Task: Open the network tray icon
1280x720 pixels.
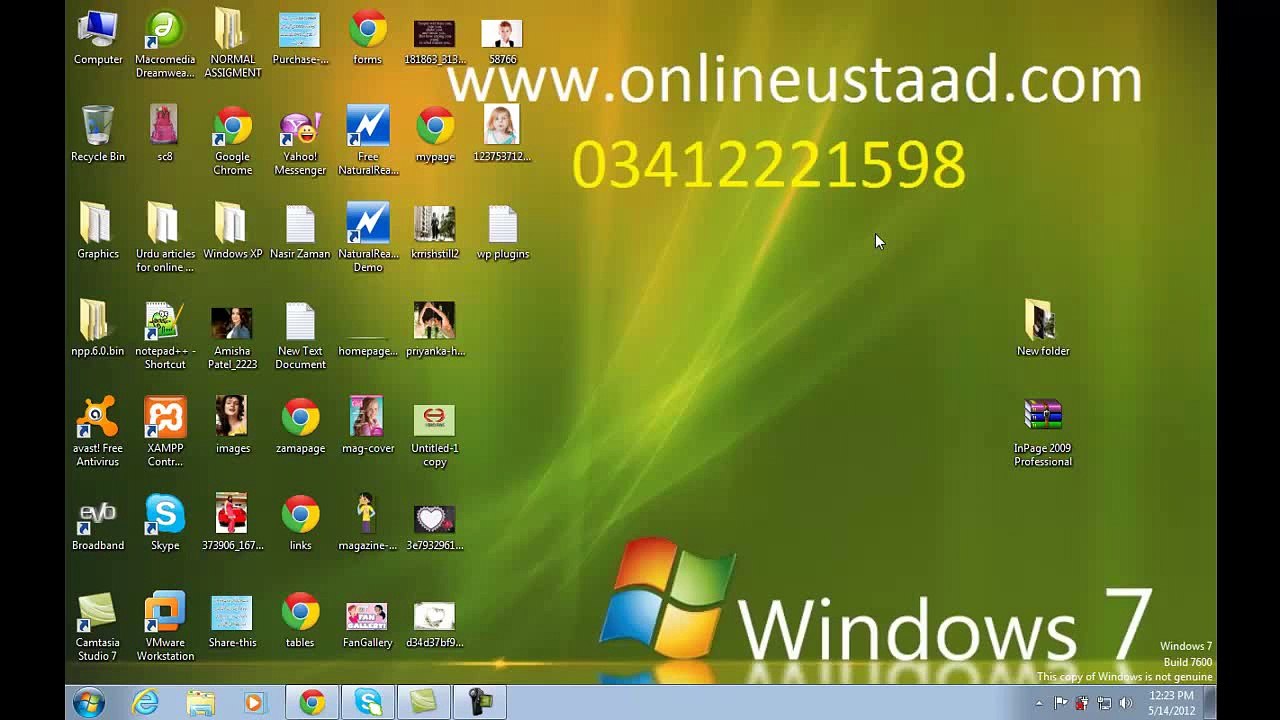Action: [1104, 704]
